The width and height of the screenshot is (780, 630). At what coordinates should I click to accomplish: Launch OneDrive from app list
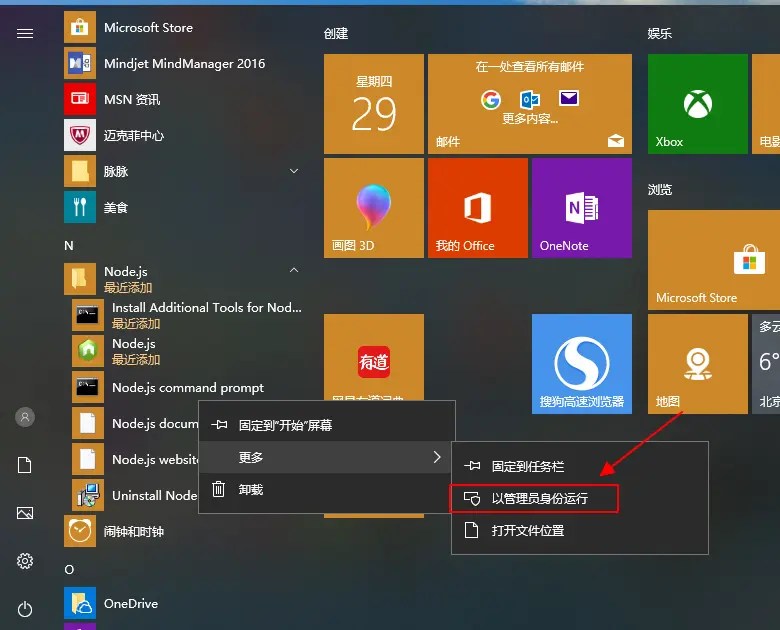[x=182, y=603]
